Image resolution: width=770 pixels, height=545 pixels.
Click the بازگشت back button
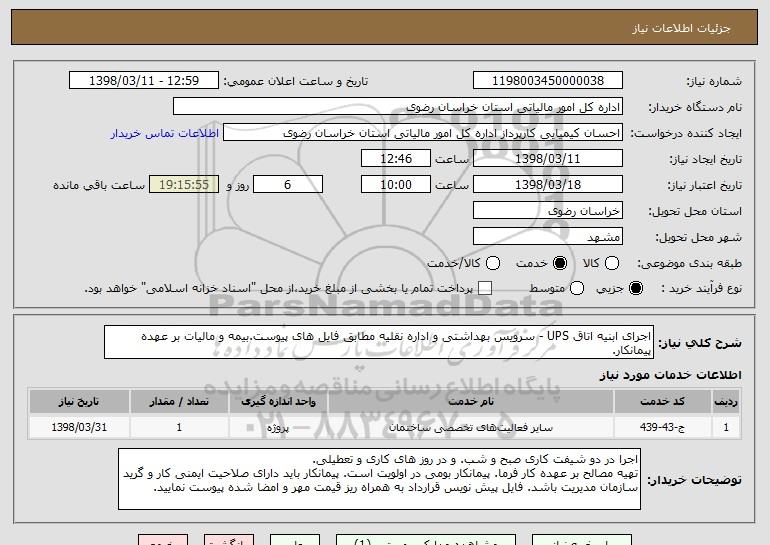(x=229, y=540)
